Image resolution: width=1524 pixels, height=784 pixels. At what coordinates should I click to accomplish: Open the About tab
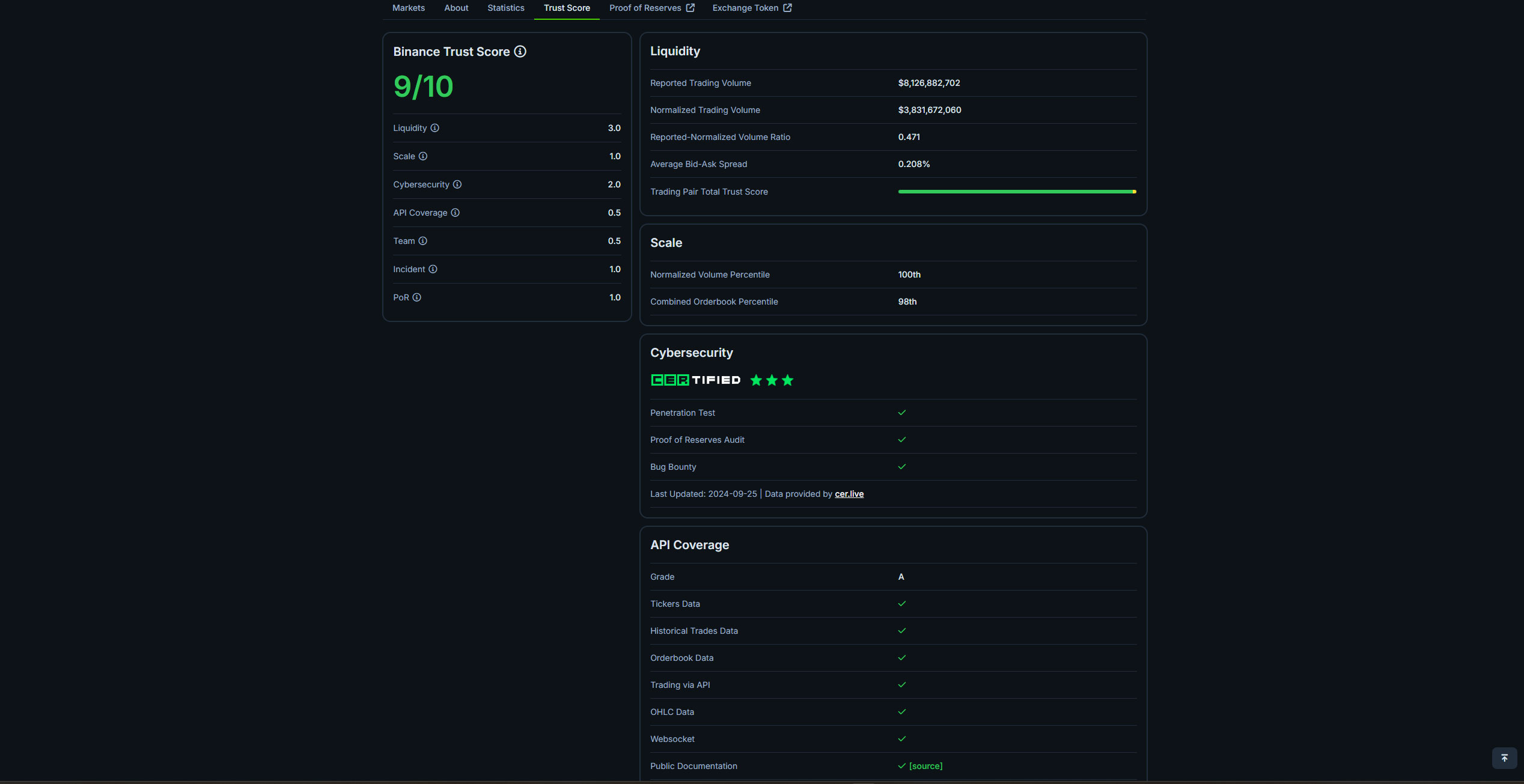click(456, 8)
